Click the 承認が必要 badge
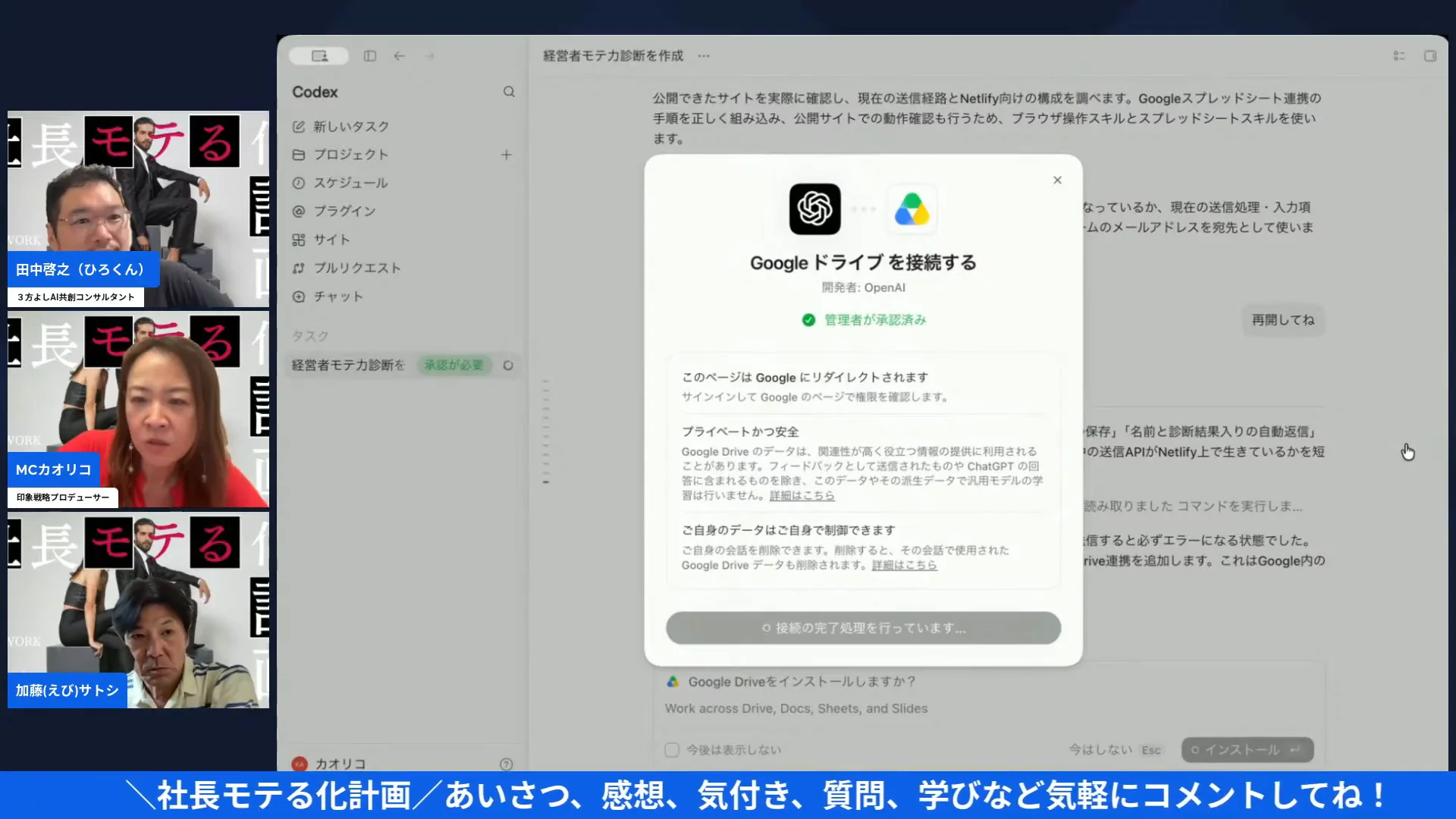The height and width of the screenshot is (819, 1456). [x=454, y=365]
